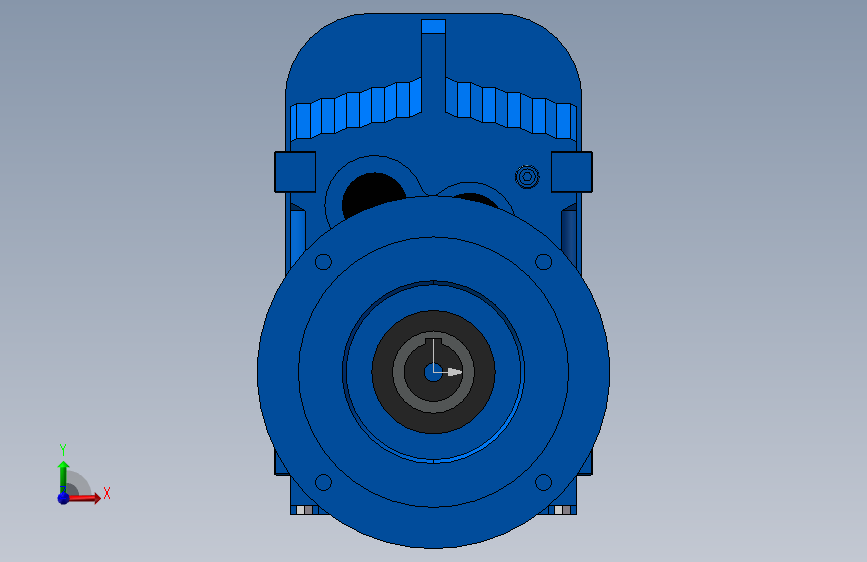Click the red X label of the triad
This screenshot has width=867, height=562.
(x=107, y=493)
